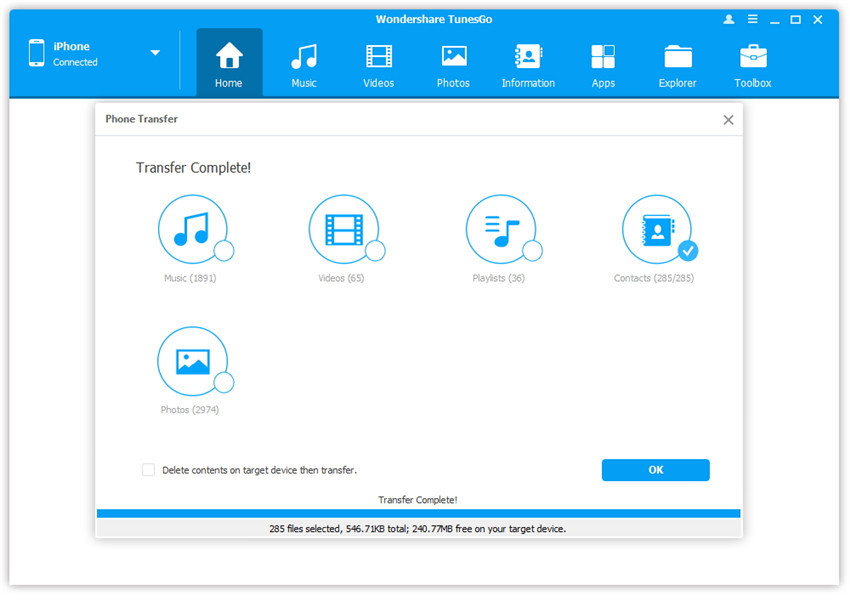
Task: Toggle the Videos (65) selection circle
Action: click(375, 250)
